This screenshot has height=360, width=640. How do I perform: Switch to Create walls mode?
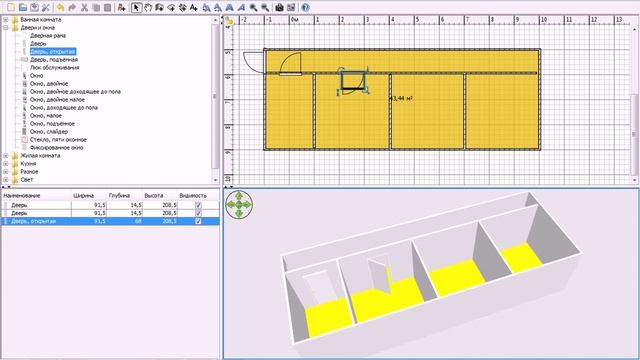(159, 7)
